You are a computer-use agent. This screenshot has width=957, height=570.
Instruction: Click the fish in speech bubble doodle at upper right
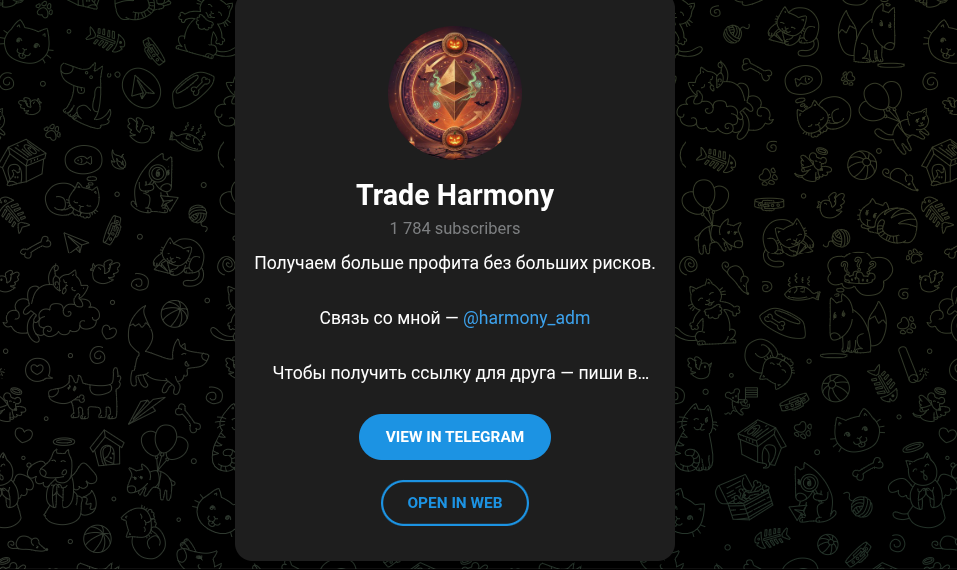803,81
